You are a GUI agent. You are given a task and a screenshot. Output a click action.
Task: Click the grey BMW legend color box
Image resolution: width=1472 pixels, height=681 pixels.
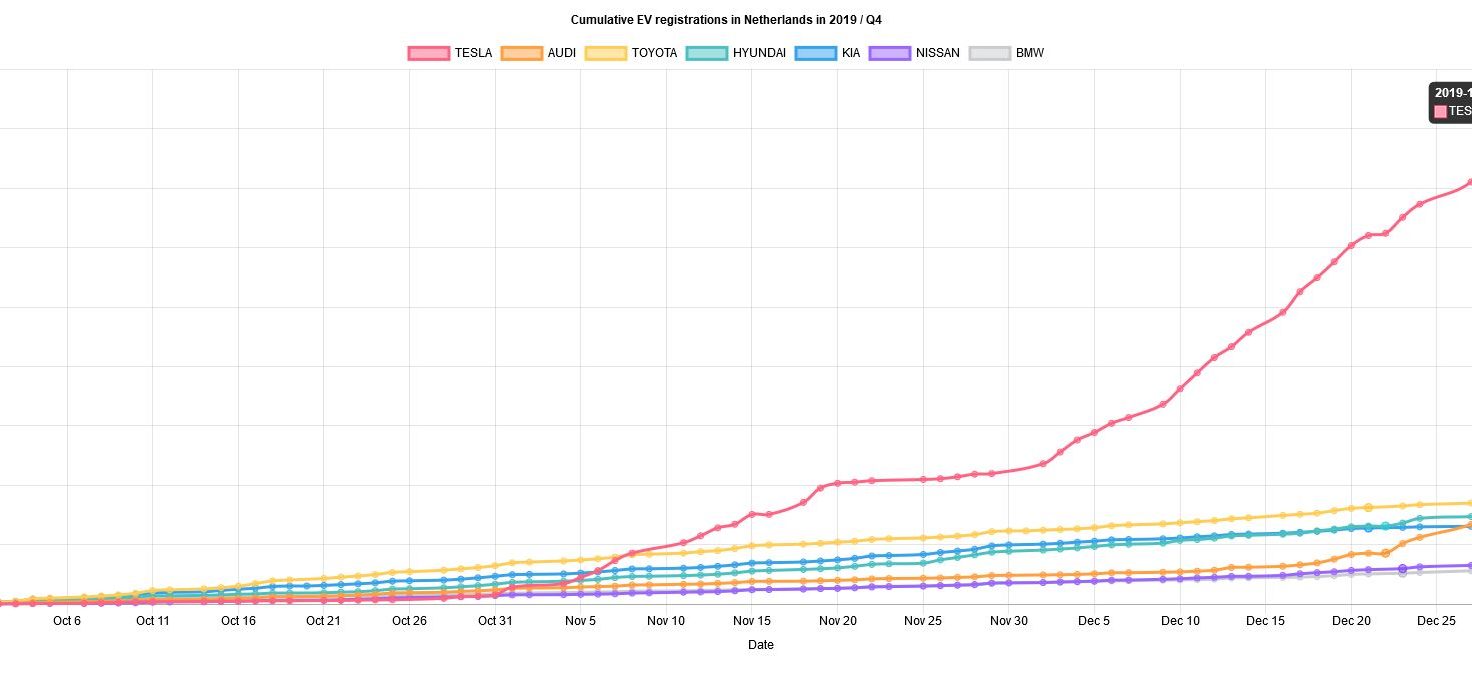click(990, 53)
